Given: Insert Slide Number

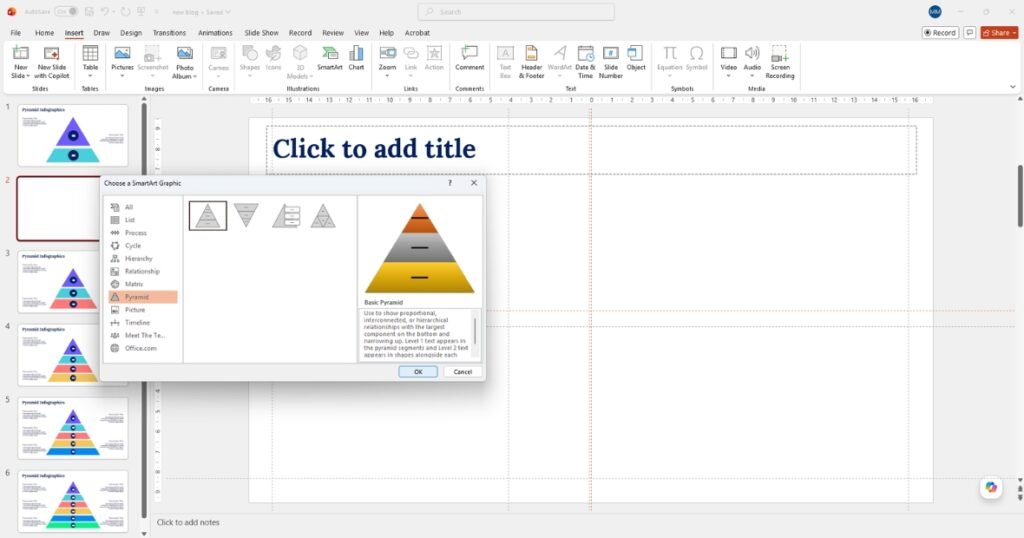Looking at the screenshot, I should pos(611,61).
